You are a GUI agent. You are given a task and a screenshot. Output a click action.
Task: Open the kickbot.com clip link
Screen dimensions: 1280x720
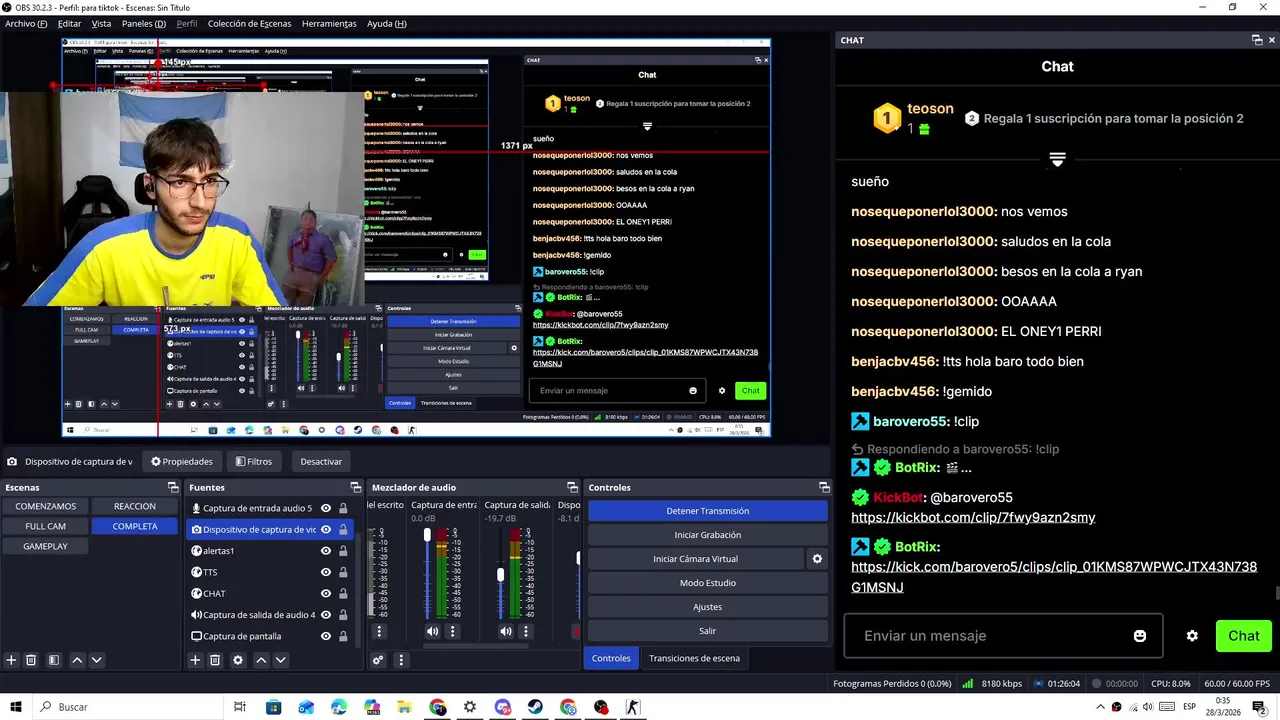click(973, 518)
